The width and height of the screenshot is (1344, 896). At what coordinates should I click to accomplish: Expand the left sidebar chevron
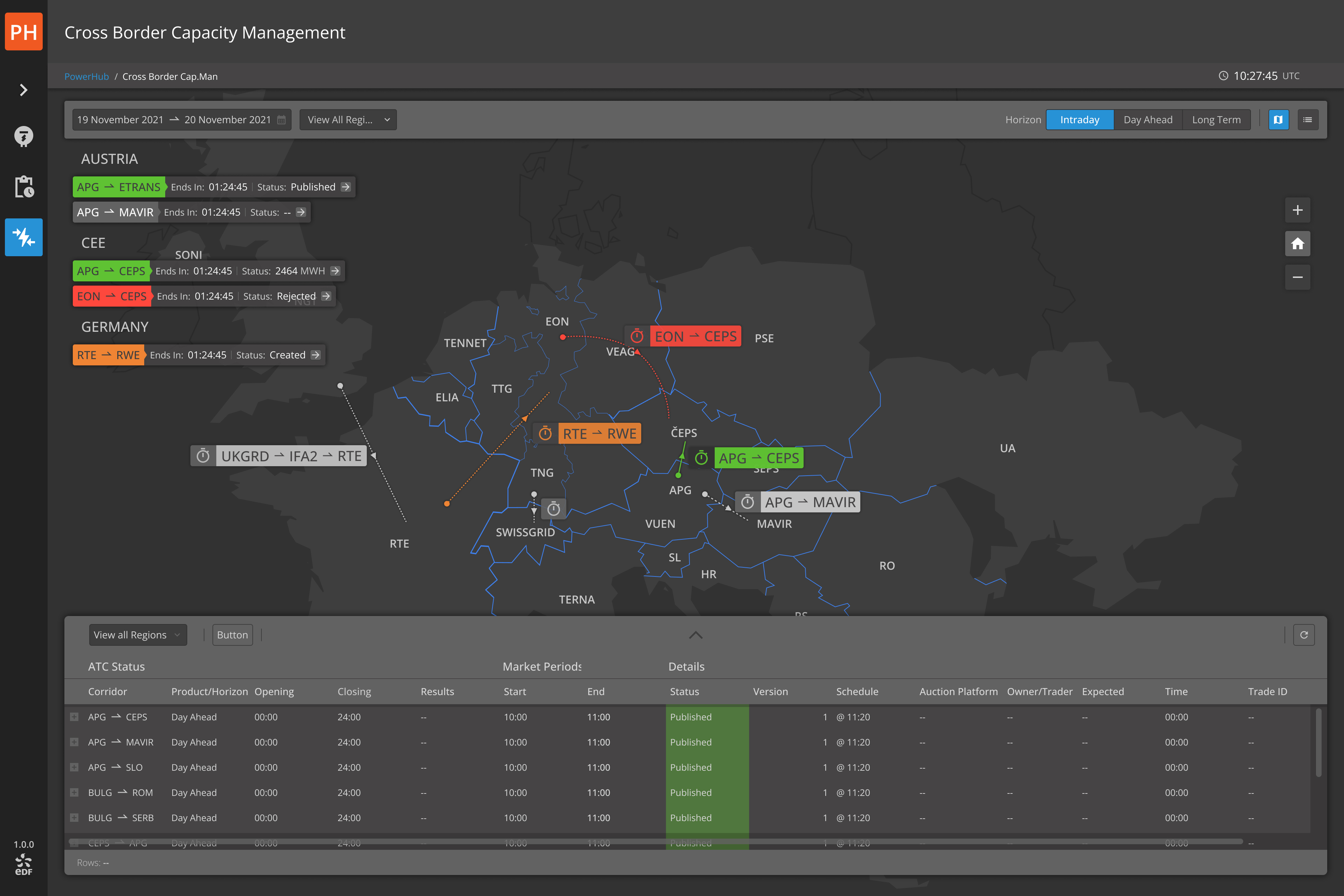point(23,90)
